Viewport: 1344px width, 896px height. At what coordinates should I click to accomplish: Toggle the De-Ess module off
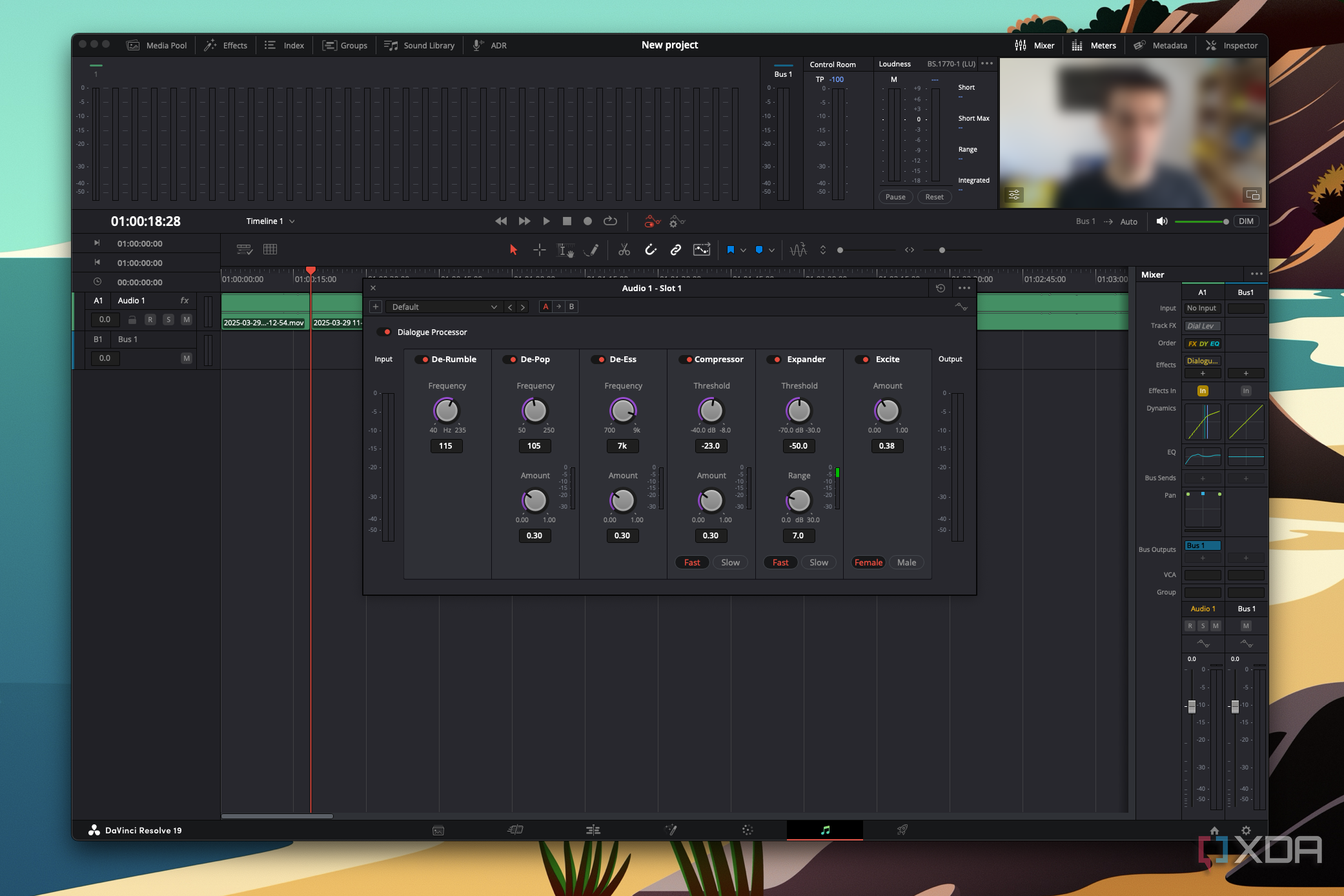point(599,360)
